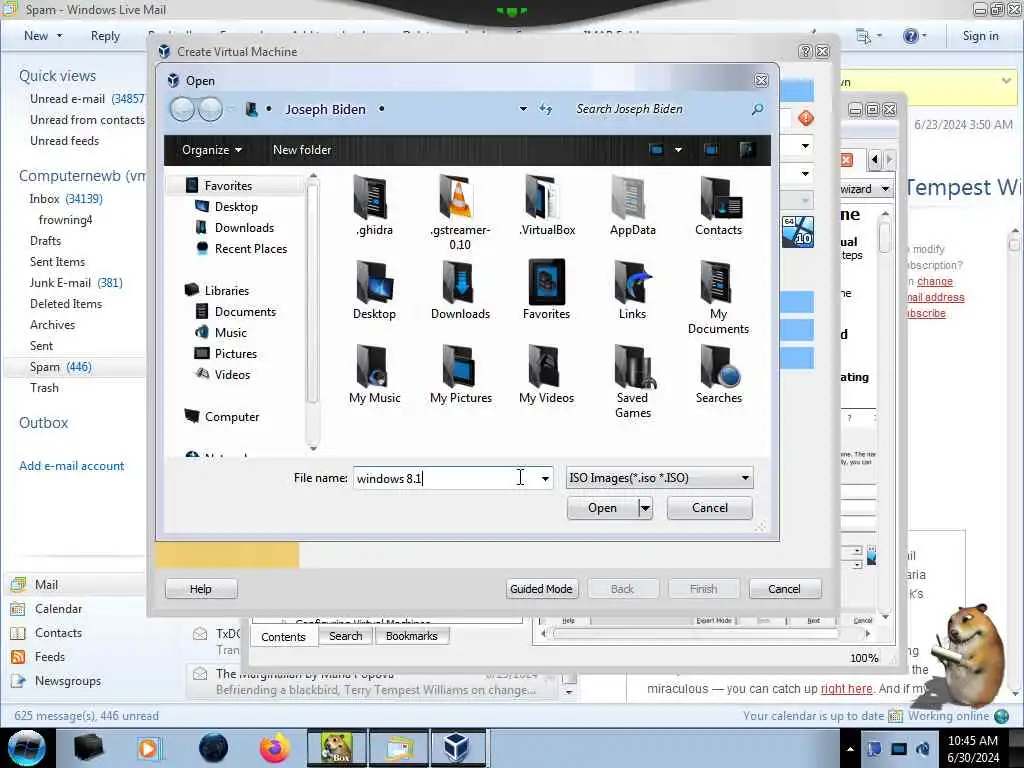The image size is (1024, 768).
Task: Expand the File name dropdown arrow
Action: (545, 479)
